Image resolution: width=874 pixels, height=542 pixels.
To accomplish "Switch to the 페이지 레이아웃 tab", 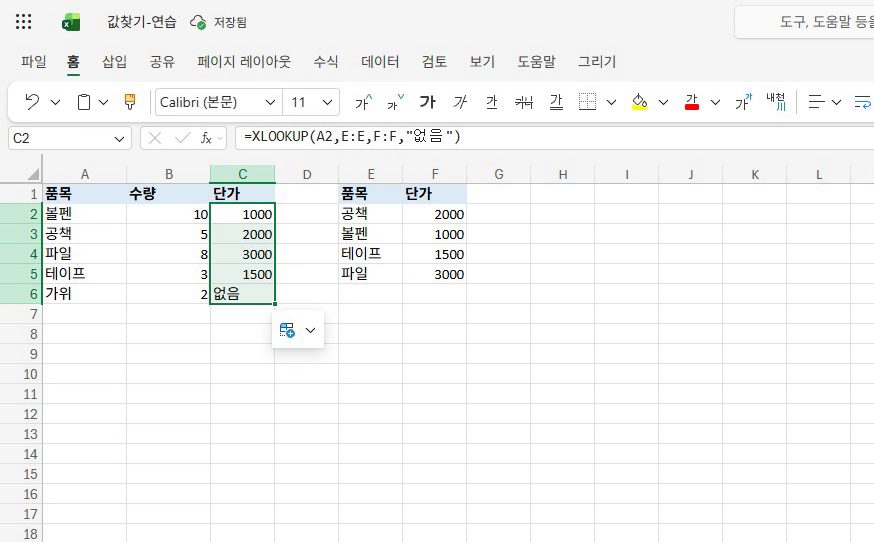I will pyautogui.click(x=244, y=61).
